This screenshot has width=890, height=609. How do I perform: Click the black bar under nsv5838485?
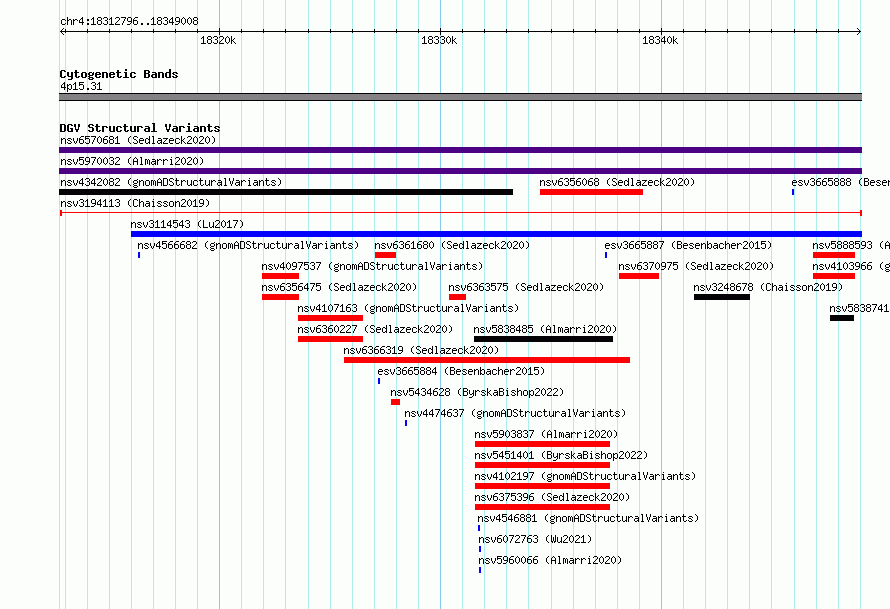click(543, 339)
